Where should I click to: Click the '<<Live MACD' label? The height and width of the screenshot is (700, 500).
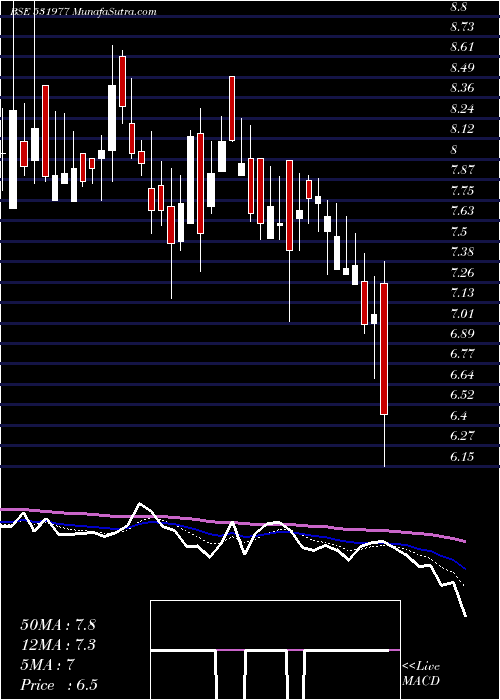click(x=421, y=674)
